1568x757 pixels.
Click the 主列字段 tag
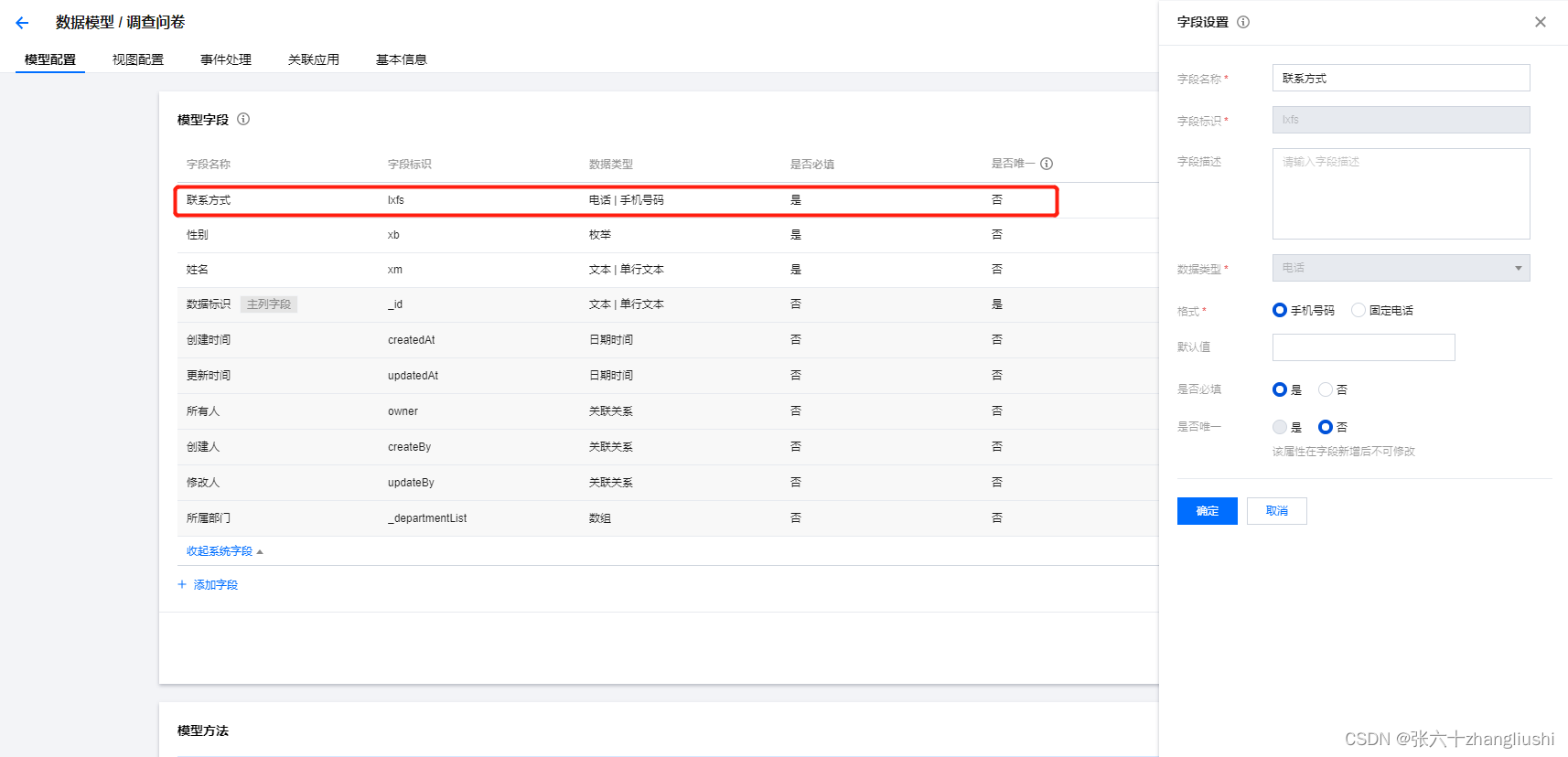tap(269, 304)
